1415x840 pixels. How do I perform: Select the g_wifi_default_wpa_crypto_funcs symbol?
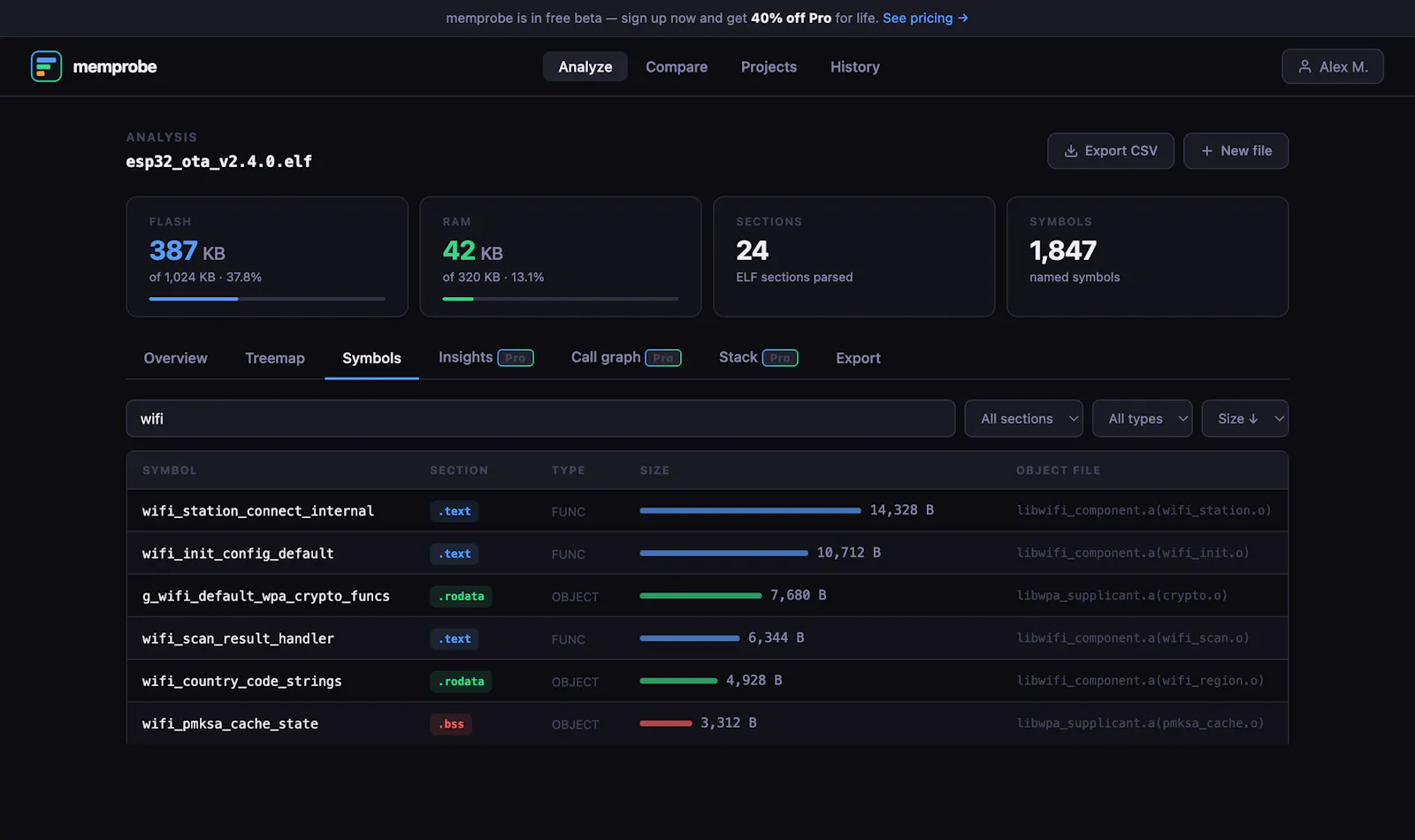(x=266, y=596)
